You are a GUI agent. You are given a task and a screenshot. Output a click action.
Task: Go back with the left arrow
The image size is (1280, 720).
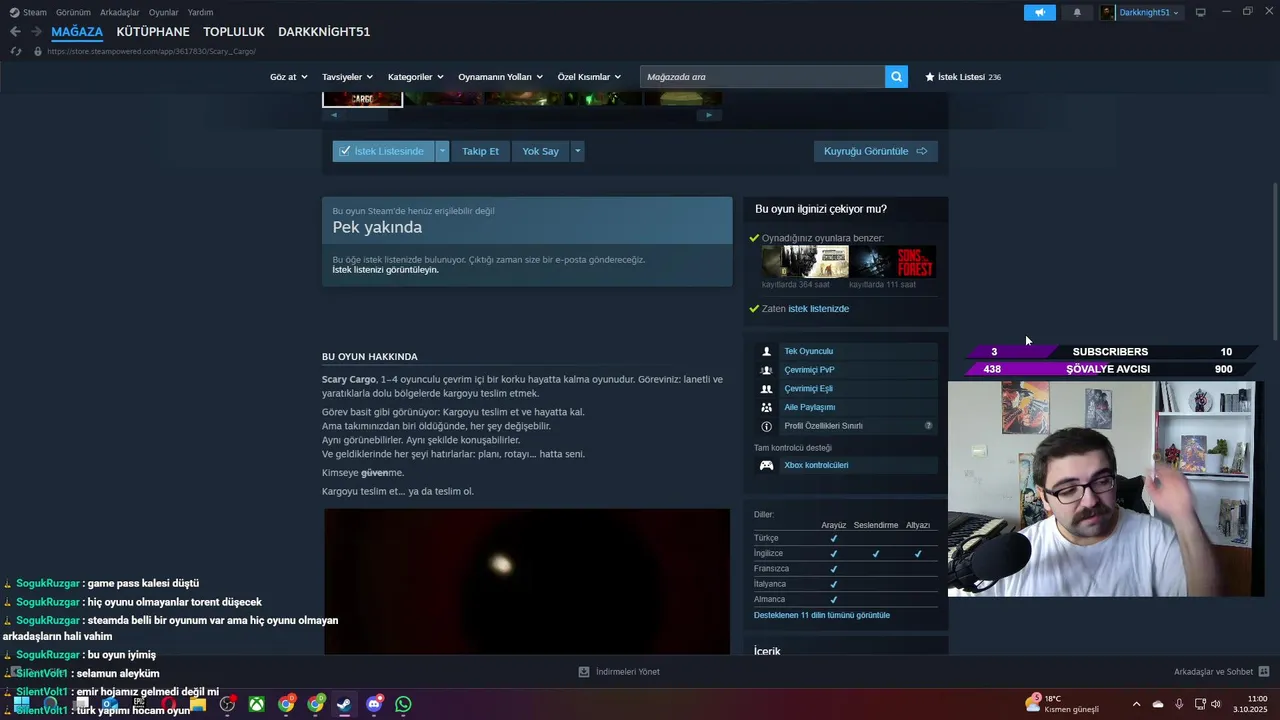[x=15, y=32]
